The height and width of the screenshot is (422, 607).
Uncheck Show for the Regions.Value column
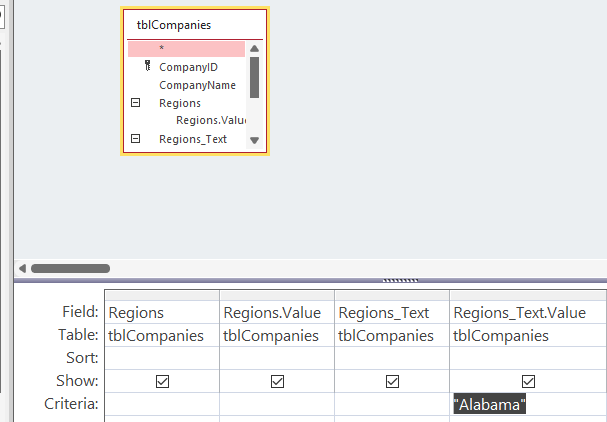tap(277, 381)
